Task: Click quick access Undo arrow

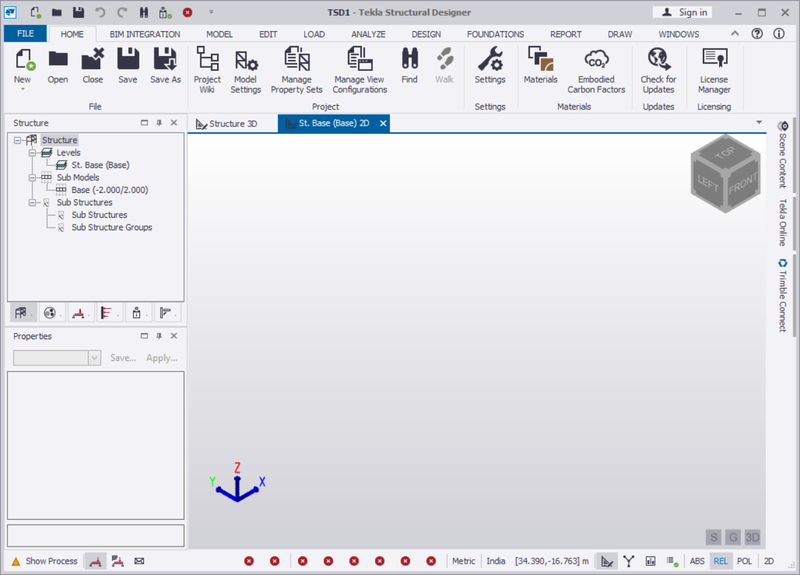Action: [100, 12]
